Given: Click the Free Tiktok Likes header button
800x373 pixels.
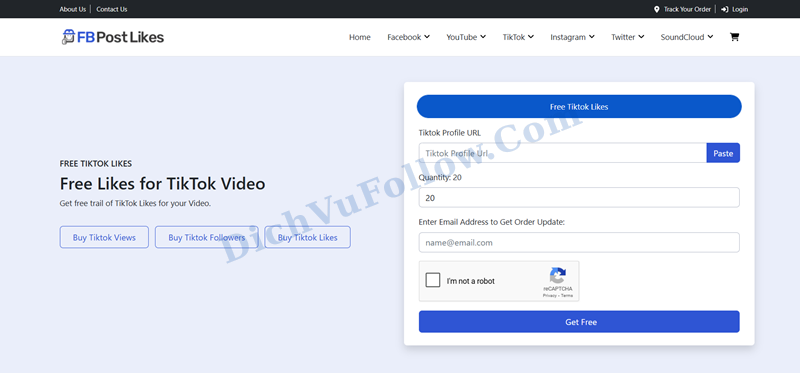Looking at the screenshot, I should point(579,107).
